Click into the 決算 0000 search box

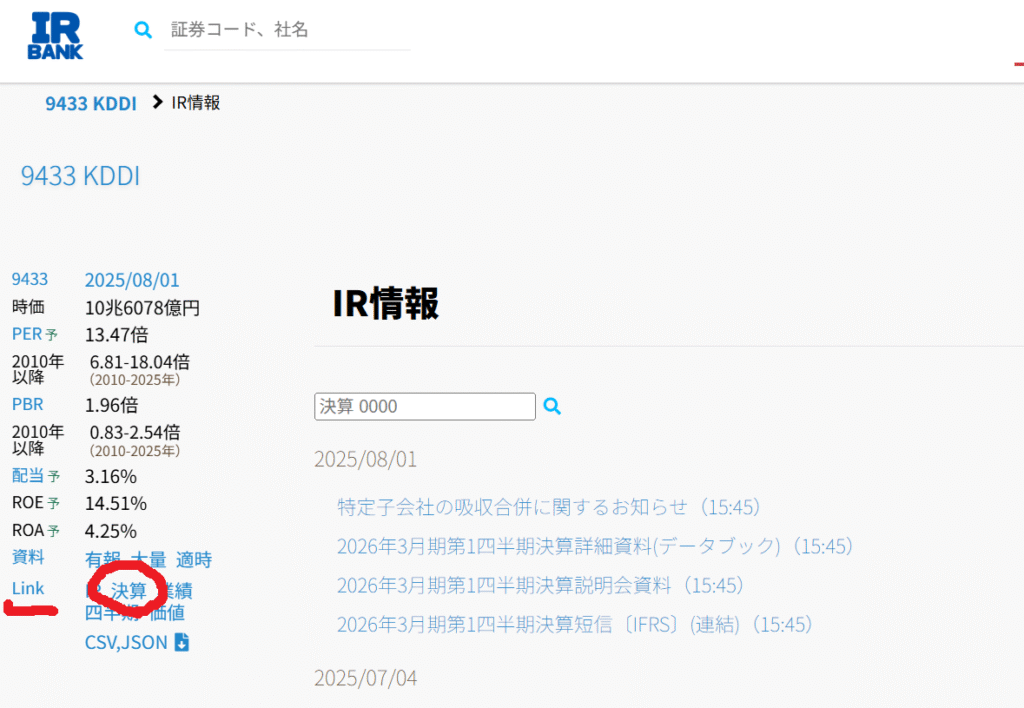424,406
